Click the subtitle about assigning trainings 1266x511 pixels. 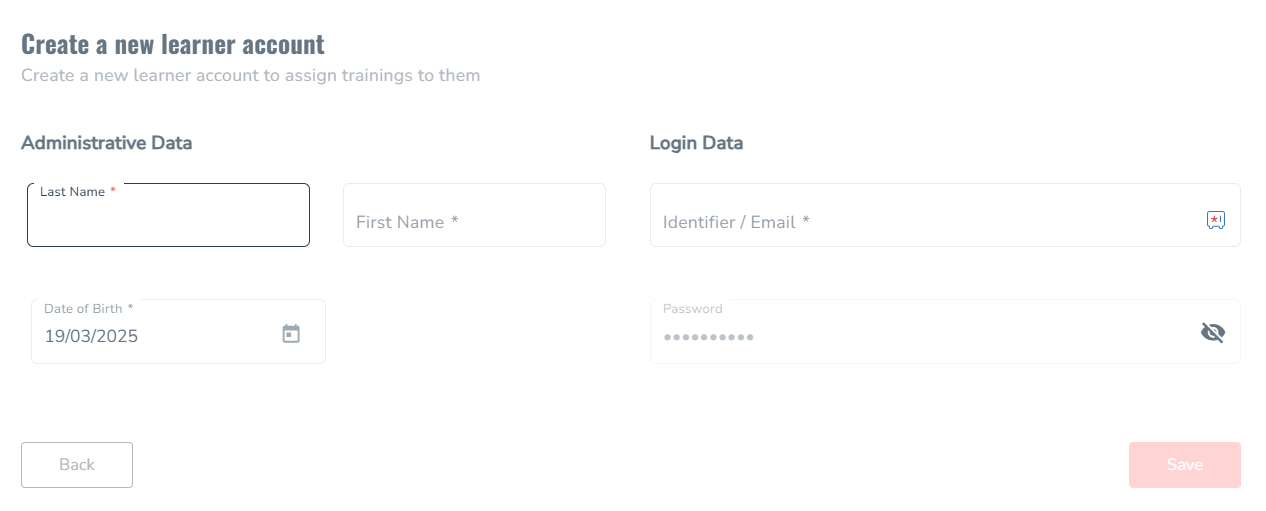coord(251,75)
